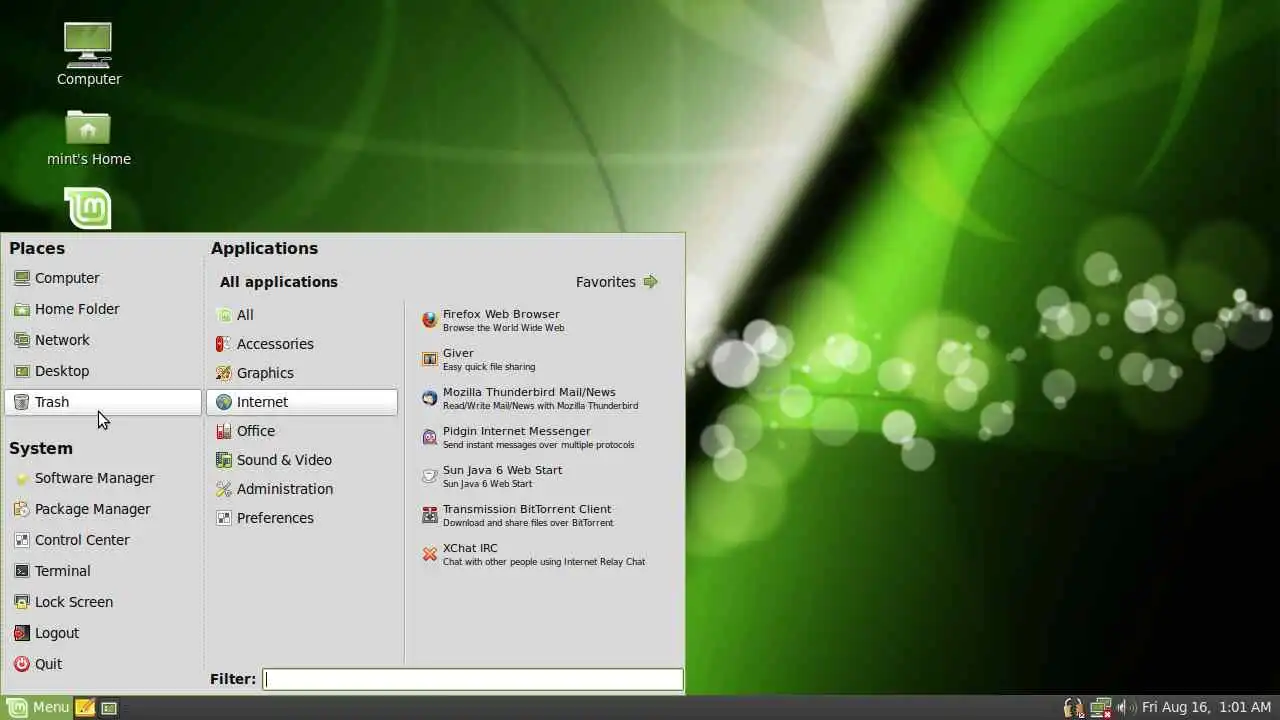
Task: Click Quit in System list
Action: [103, 664]
